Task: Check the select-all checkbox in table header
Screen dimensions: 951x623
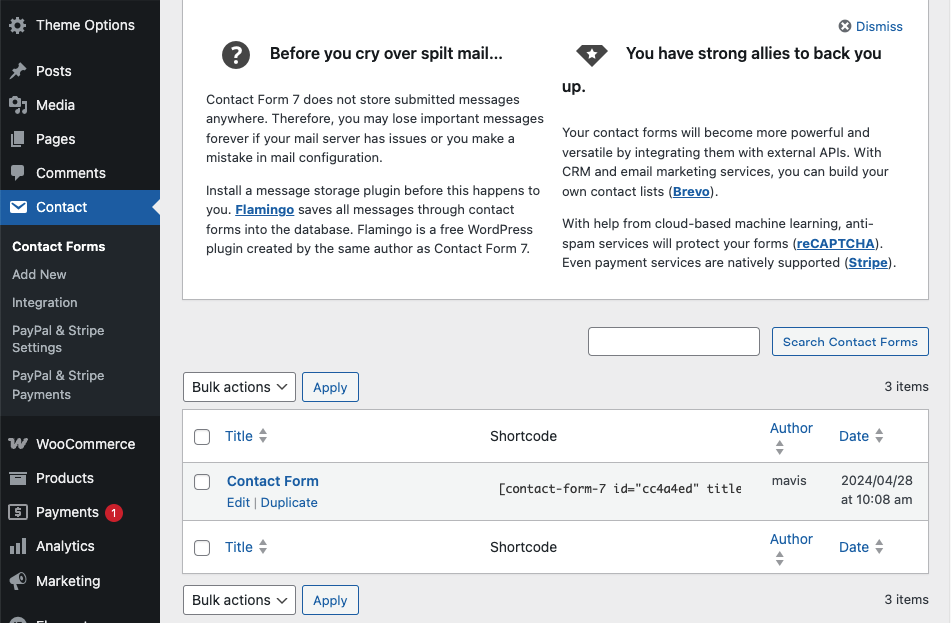Action: point(202,437)
